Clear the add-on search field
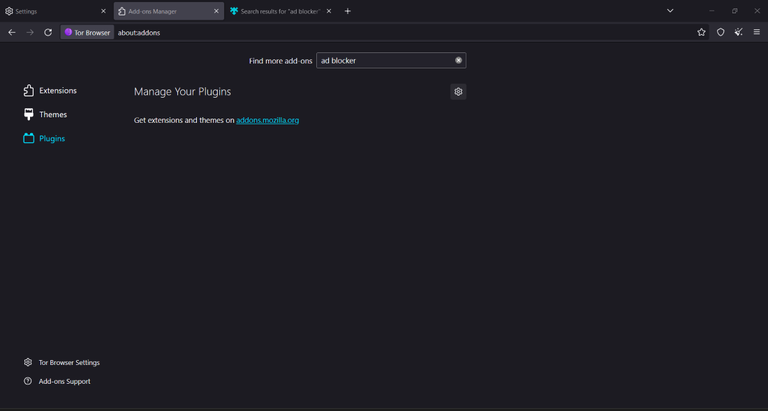This screenshot has height=411, width=768. point(458,60)
